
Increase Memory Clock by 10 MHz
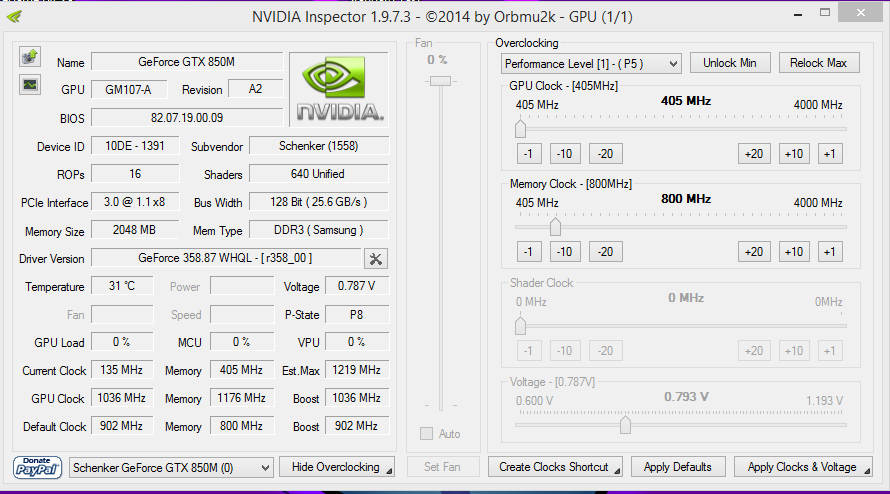[794, 252]
